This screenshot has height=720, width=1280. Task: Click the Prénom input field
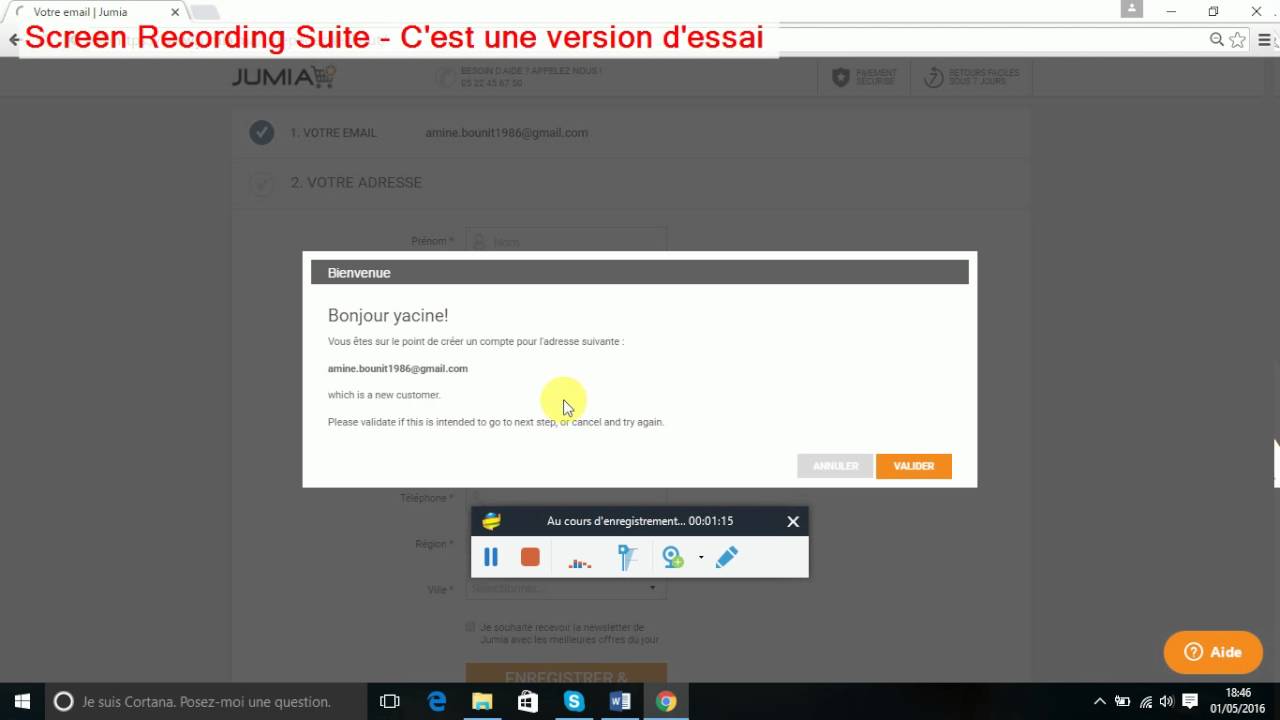click(x=566, y=241)
